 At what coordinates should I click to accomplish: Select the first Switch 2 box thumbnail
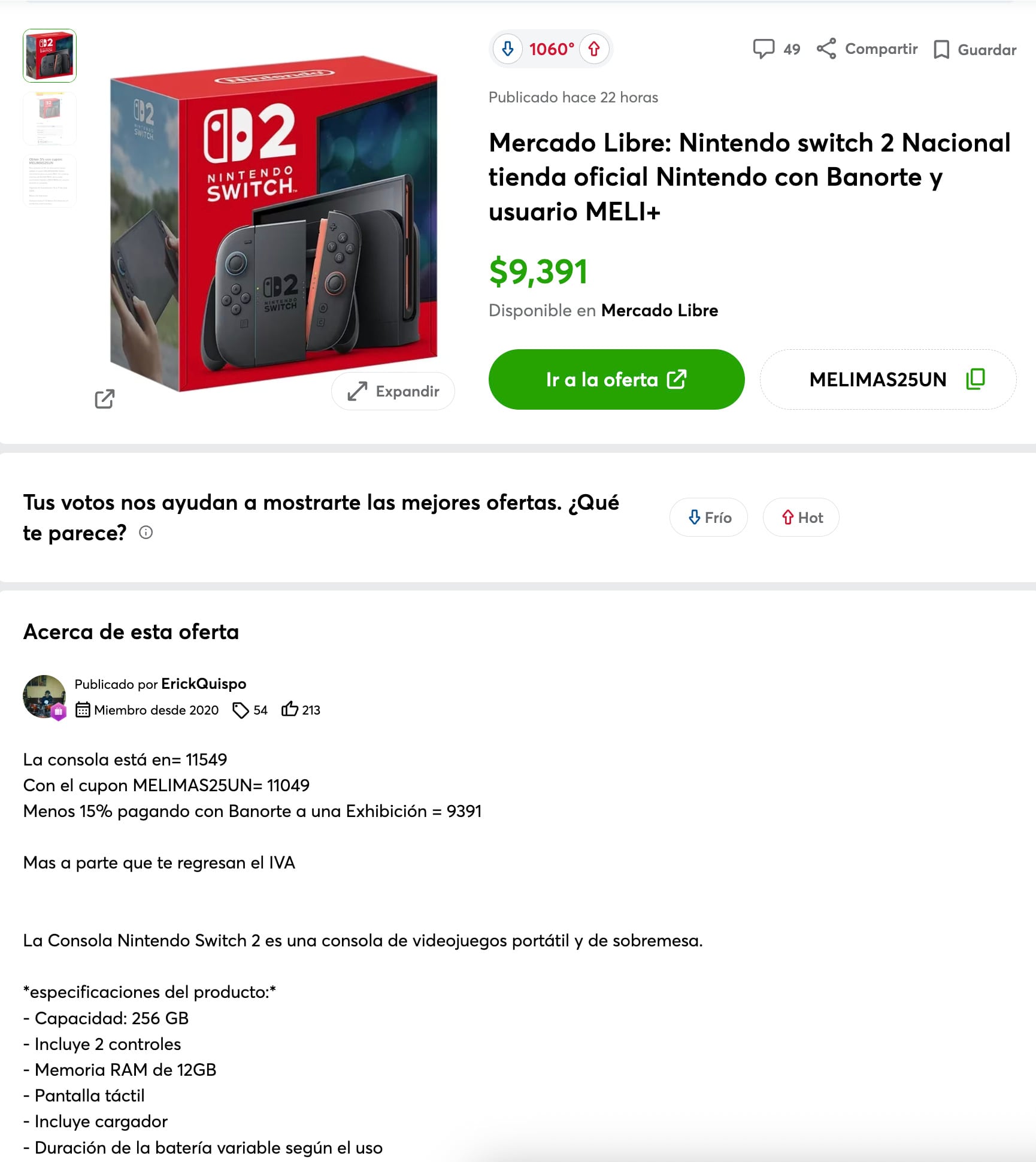(x=50, y=56)
